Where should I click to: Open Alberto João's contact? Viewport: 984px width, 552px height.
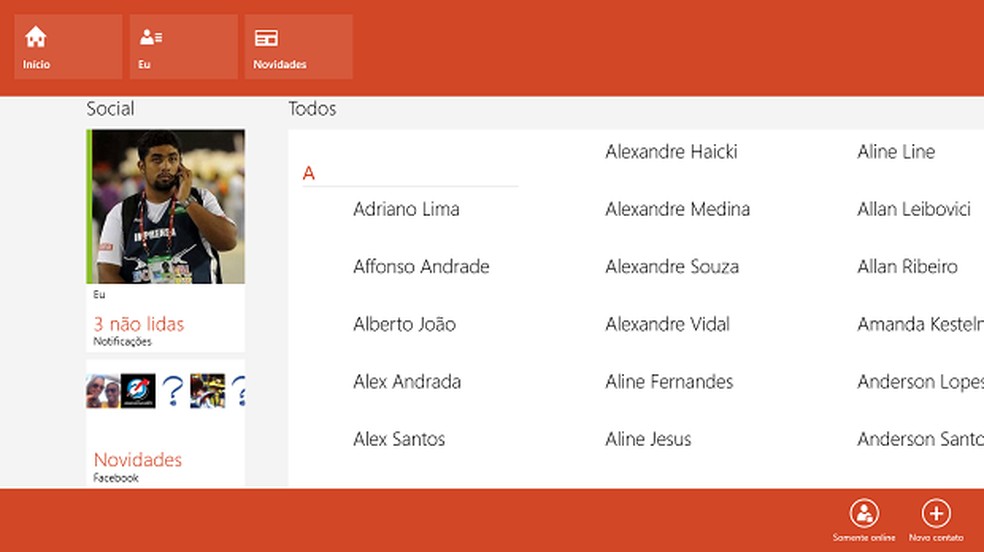(404, 324)
